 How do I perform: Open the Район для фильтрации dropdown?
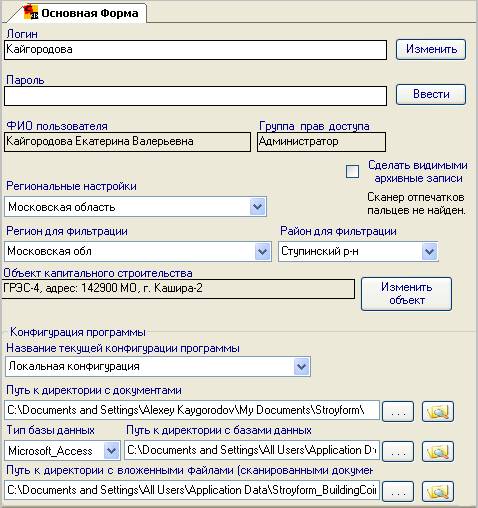tap(429, 251)
